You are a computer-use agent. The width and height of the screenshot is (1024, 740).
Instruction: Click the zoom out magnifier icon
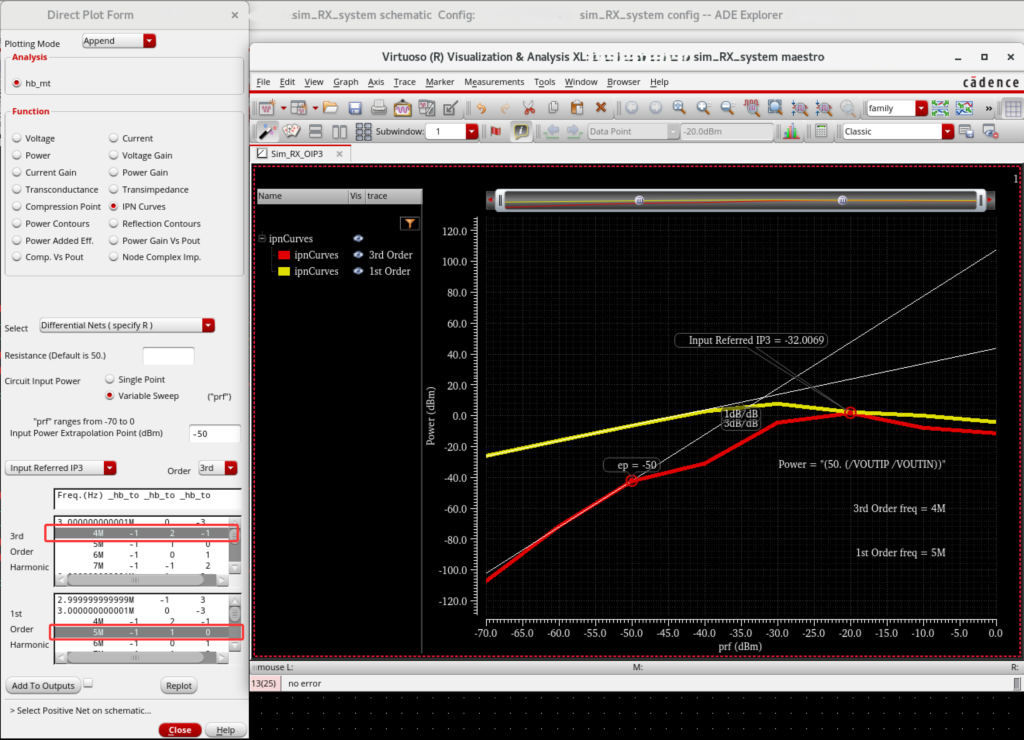727,108
